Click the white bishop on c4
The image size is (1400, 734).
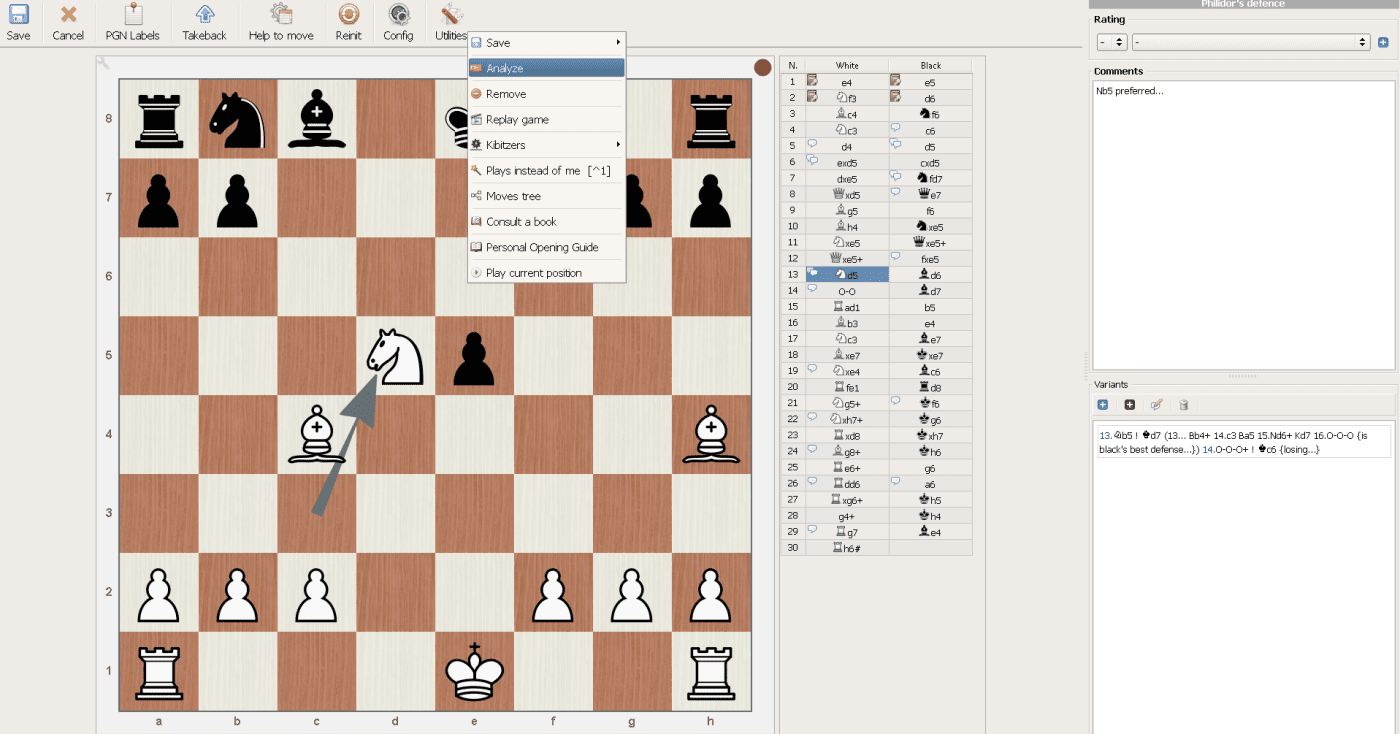316,435
